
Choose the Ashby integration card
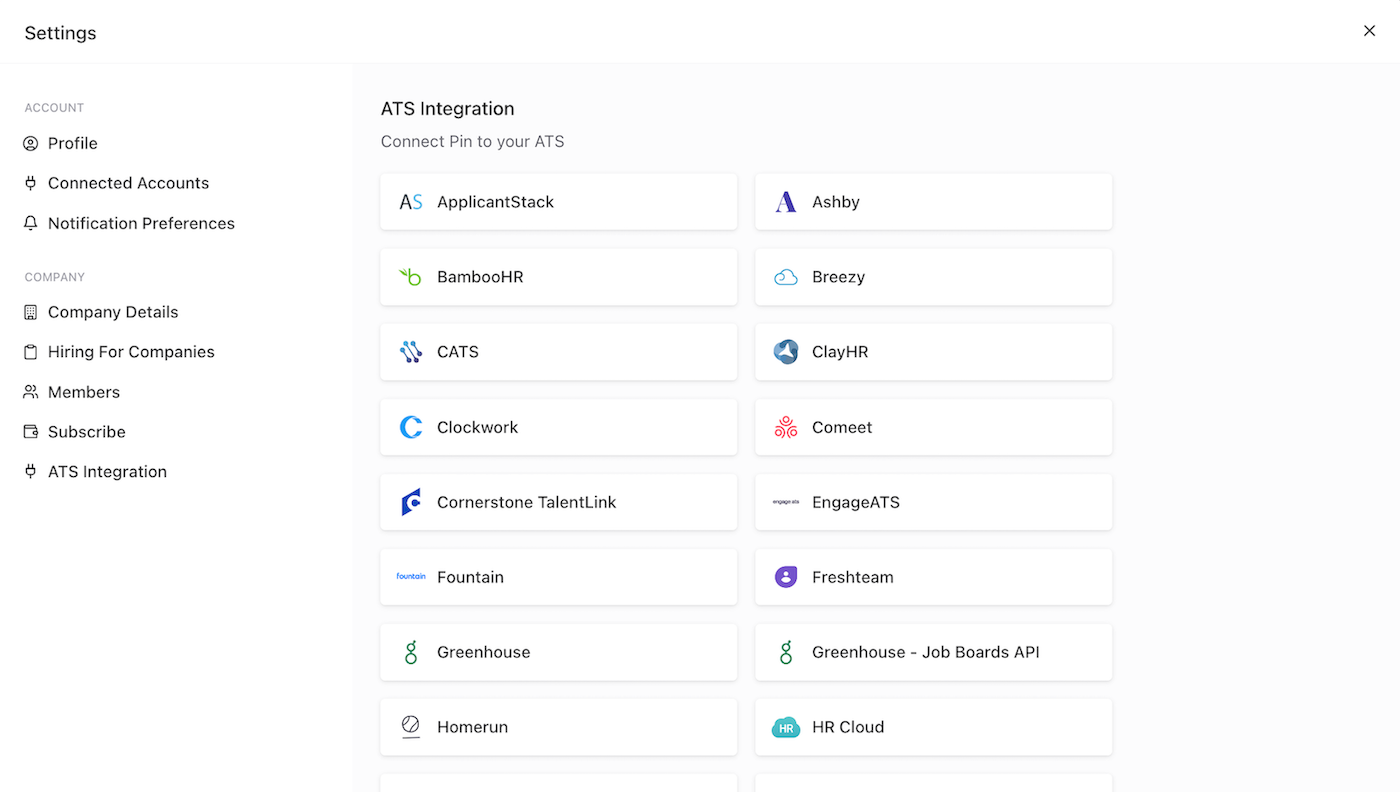[x=934, y=202]
